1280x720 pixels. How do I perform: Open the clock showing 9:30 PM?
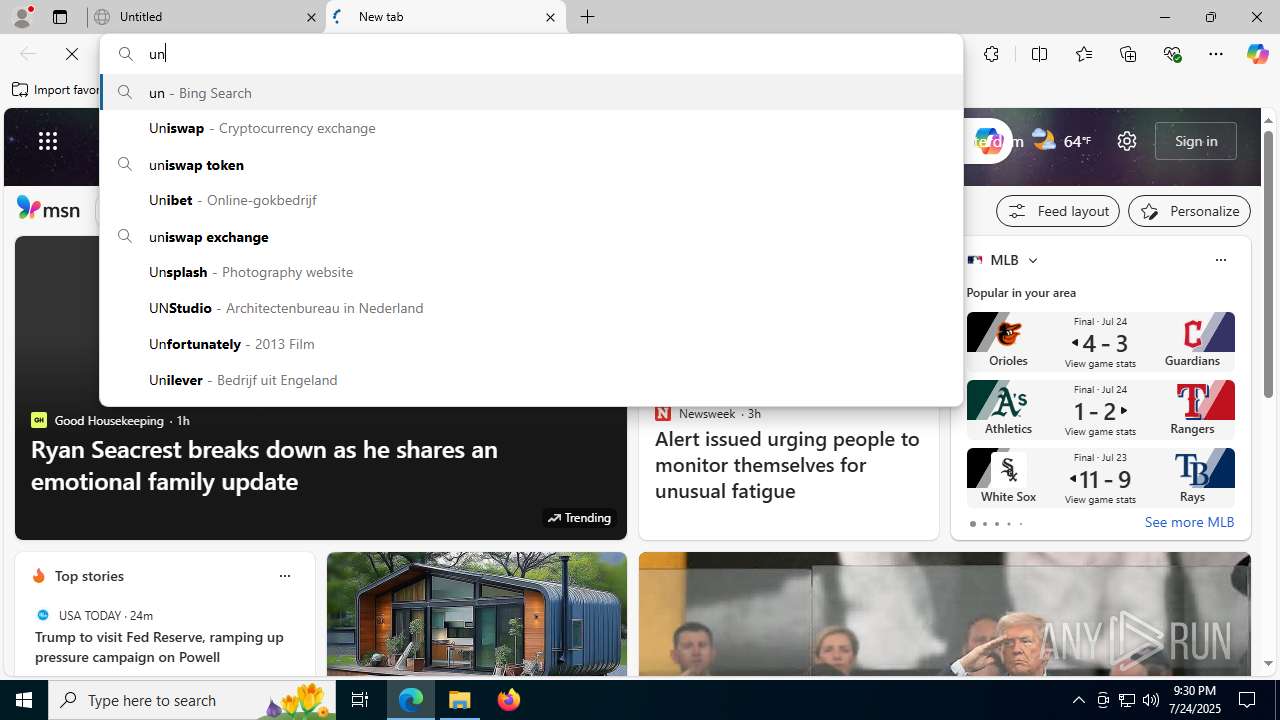point(1195,700)
